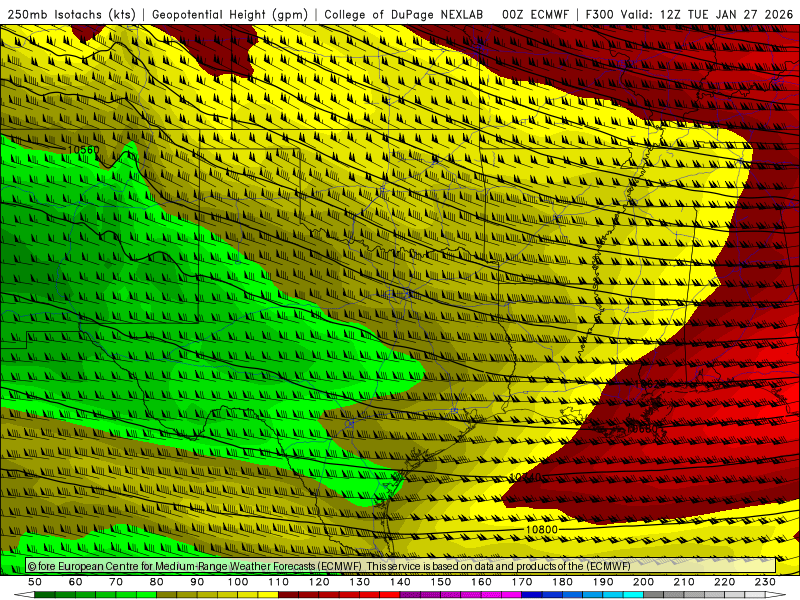
Task: Click the '250mb Isotachs (kts)' title text
Action: click(71, 14)
